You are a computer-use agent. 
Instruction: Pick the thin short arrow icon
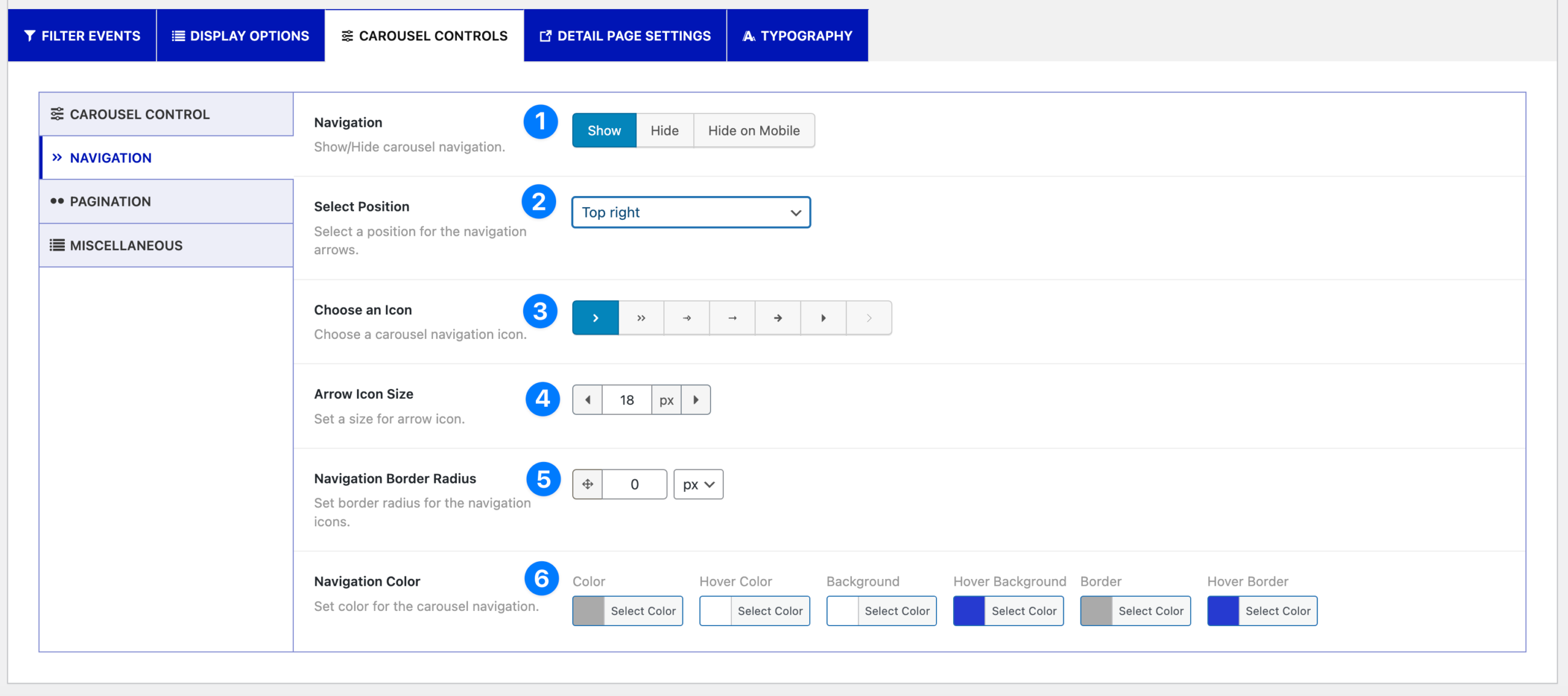click(687, 318)
